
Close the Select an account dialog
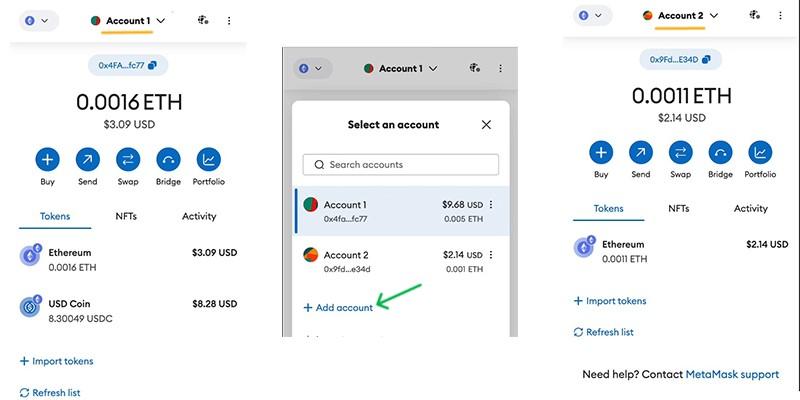pyautogui.click(x=486, y=124)
